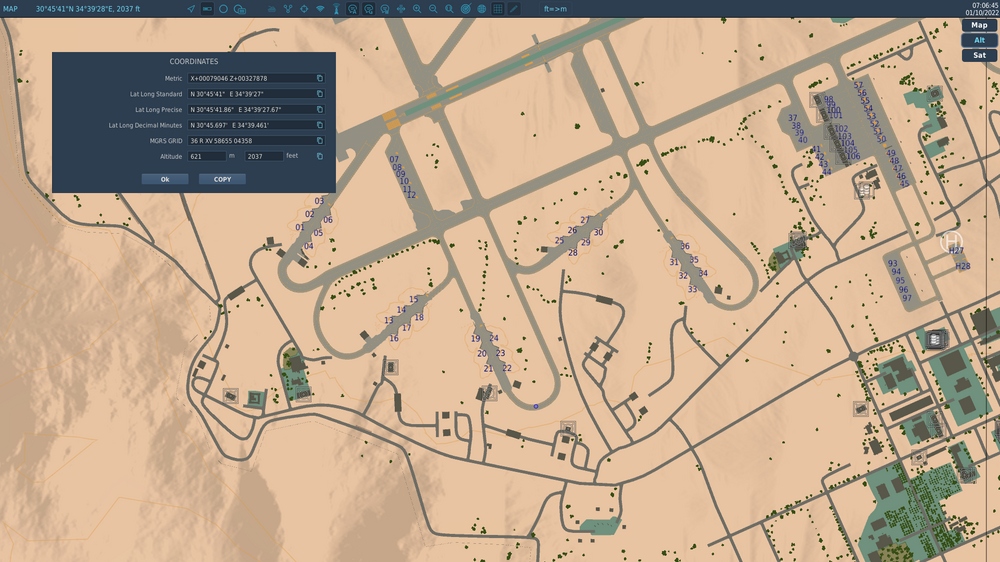Copy the Lat Long Precise value
The image size is (1000, 562).
320,110
